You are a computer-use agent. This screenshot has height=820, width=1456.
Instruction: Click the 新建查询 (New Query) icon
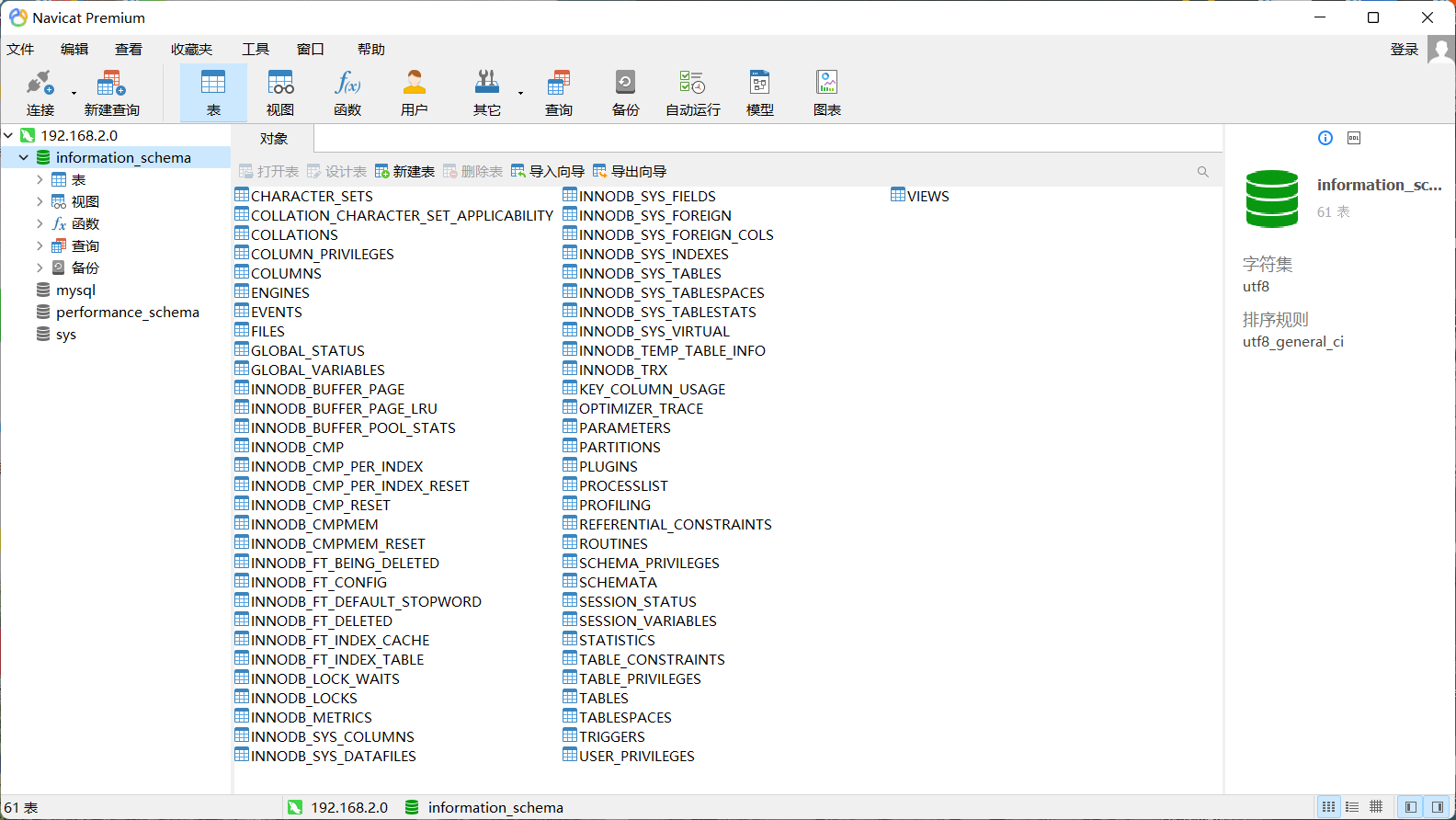(x=111, y=92)
